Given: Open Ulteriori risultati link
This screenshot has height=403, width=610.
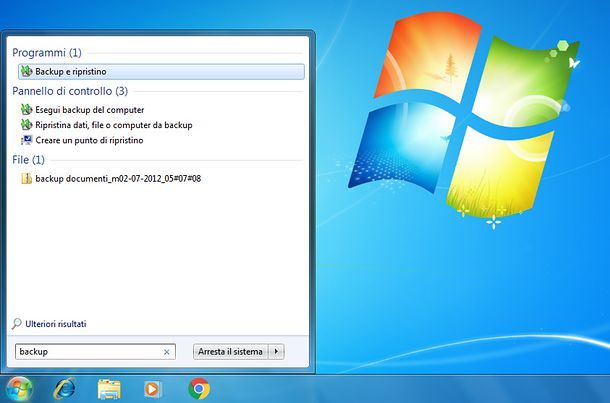Looking at the screenshot, I should click(x=56, y=324).
